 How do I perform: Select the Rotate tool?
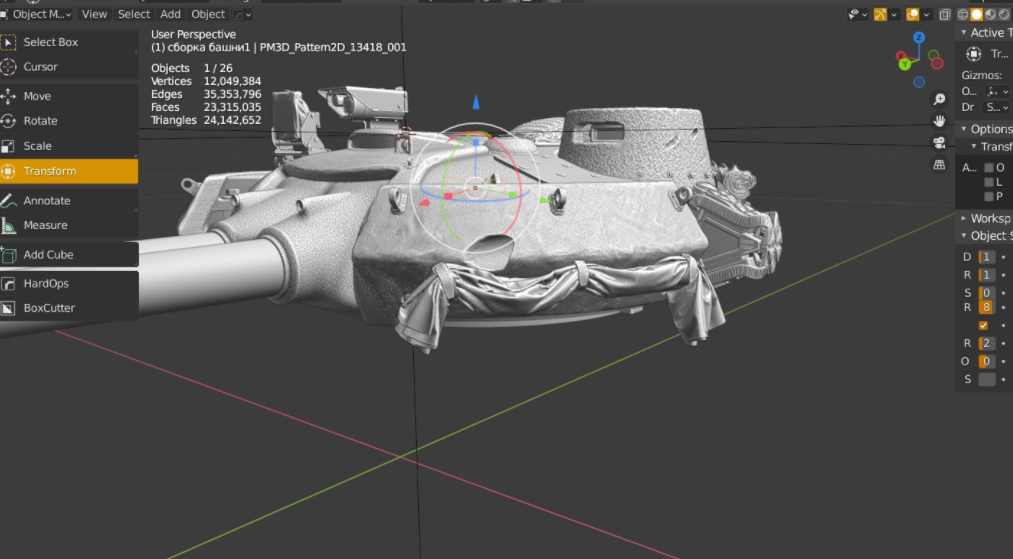(40, 121)
